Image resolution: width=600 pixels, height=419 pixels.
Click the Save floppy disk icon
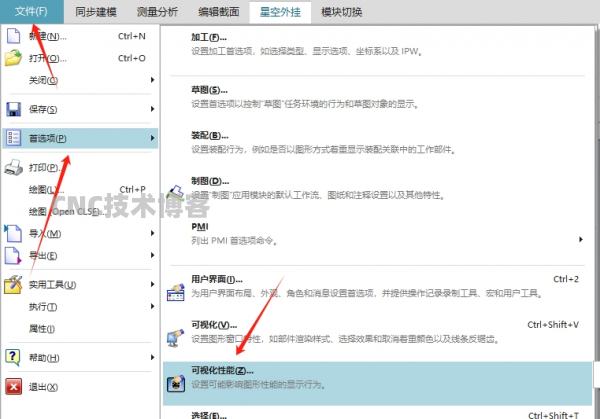[14, 110]
